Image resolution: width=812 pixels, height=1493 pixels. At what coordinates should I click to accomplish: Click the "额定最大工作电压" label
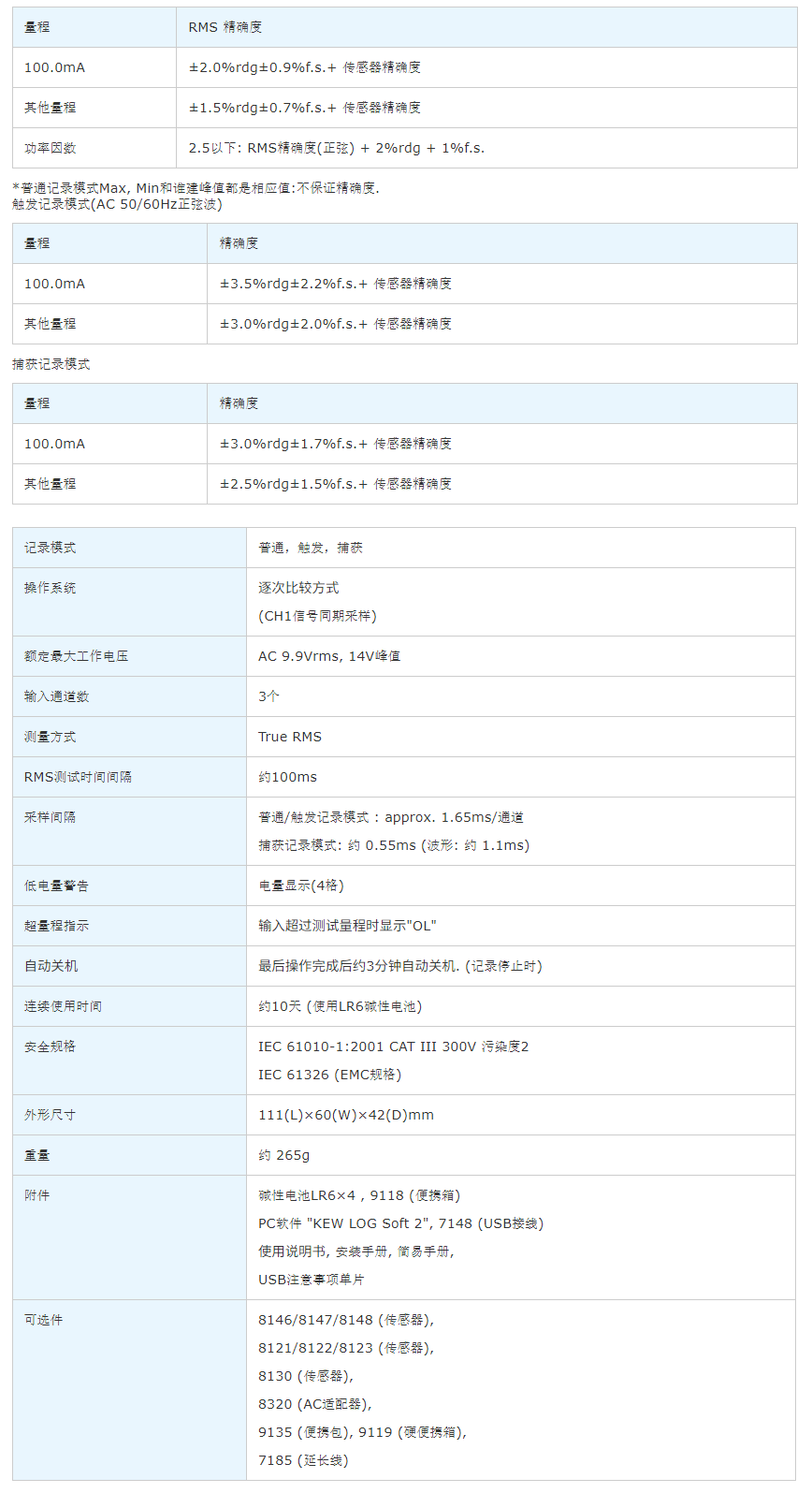click(x=77, y=656)
